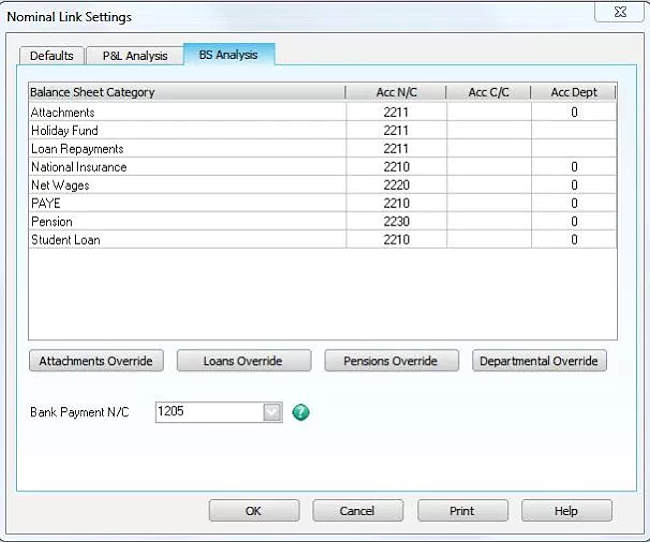
Task: Select the Attachments row
Action: tap(323, 112)
